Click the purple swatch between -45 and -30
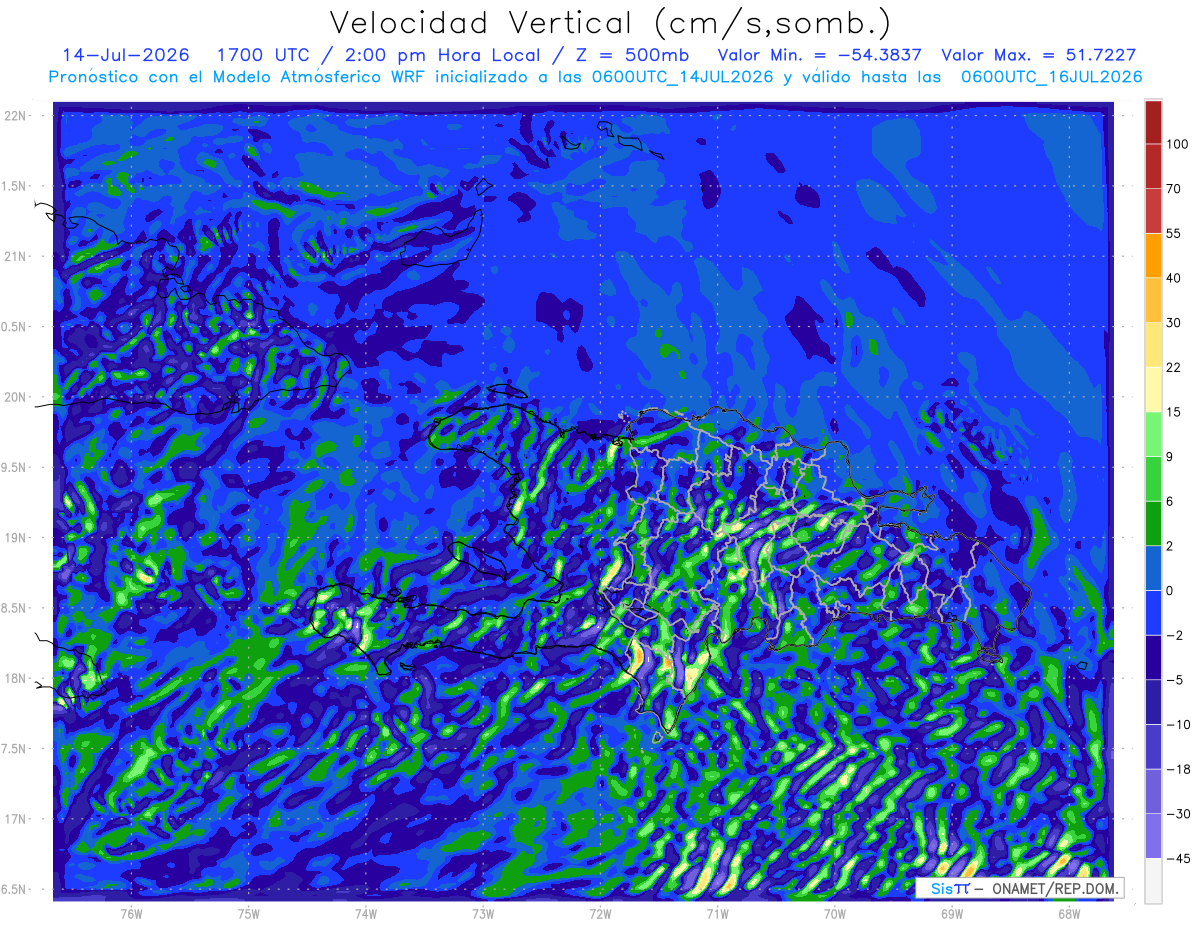The width and height of the screenshot is (1200, 927). (x=1153, y=835)
